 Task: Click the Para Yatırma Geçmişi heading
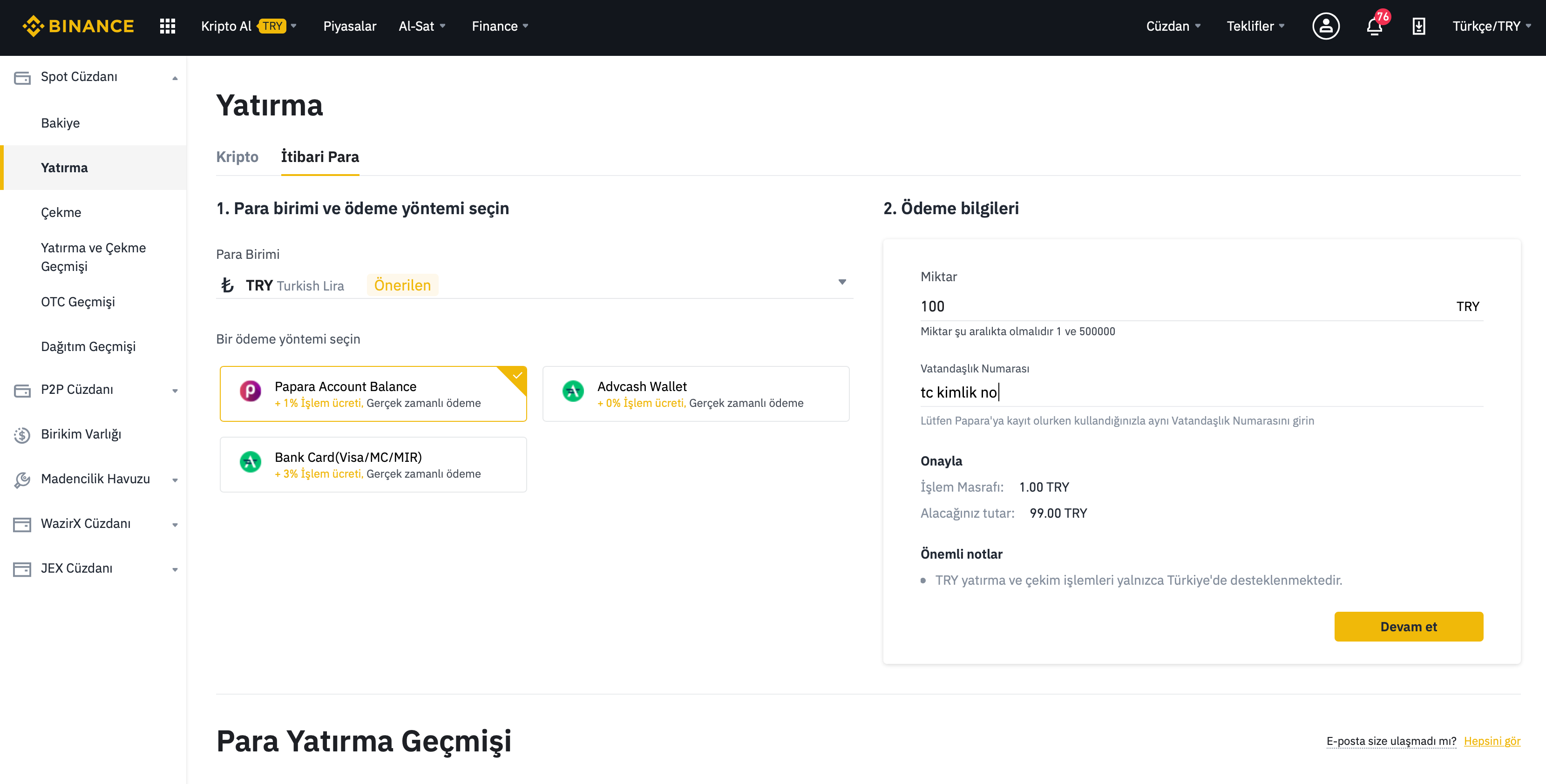(364, 741)
